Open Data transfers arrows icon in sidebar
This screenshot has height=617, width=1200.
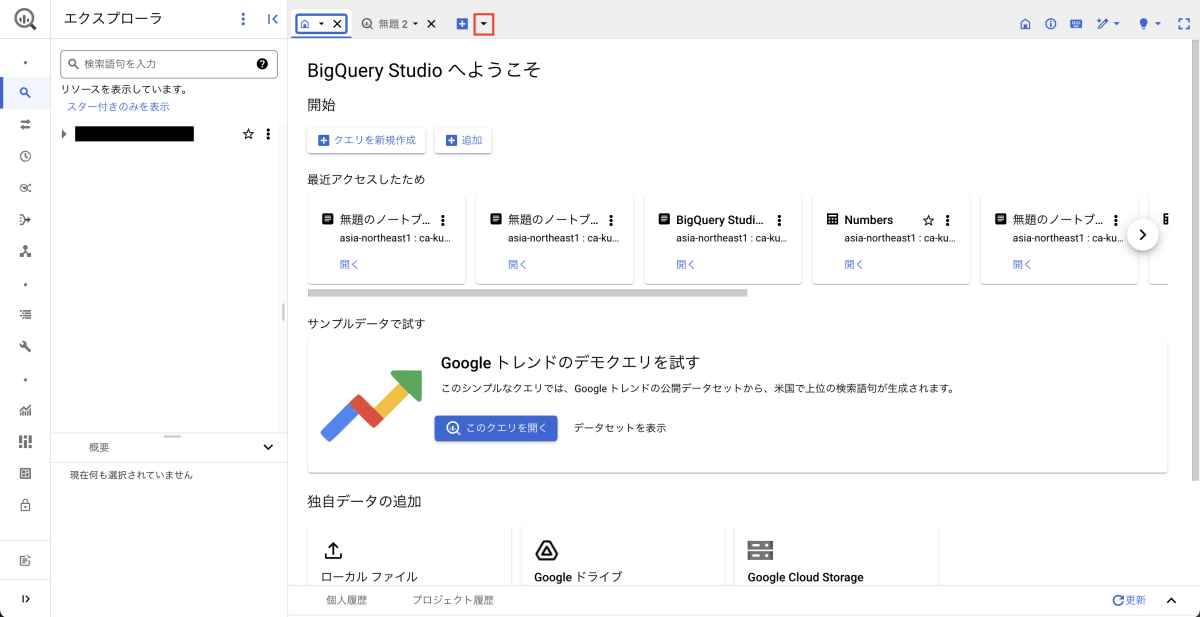[x=25, y=125]
